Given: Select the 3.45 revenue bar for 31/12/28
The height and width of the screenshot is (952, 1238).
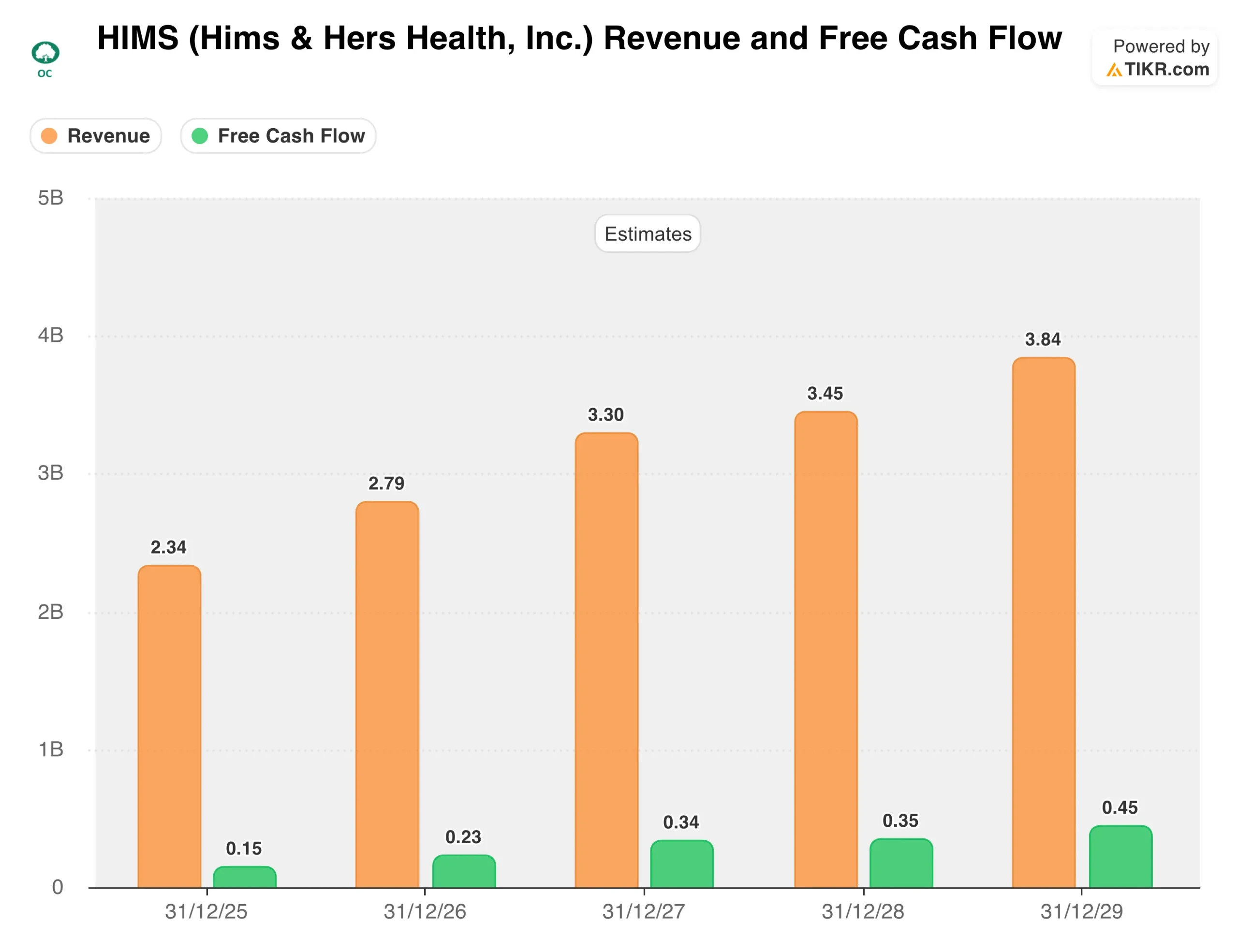Looking at the screenshot, I should (x=826, y=649).
